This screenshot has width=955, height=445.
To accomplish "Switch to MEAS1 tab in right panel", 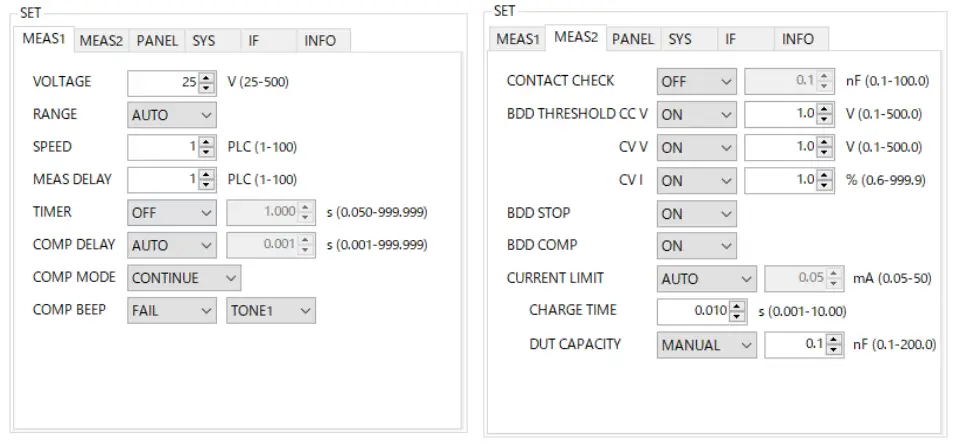I will click(518, 39).
